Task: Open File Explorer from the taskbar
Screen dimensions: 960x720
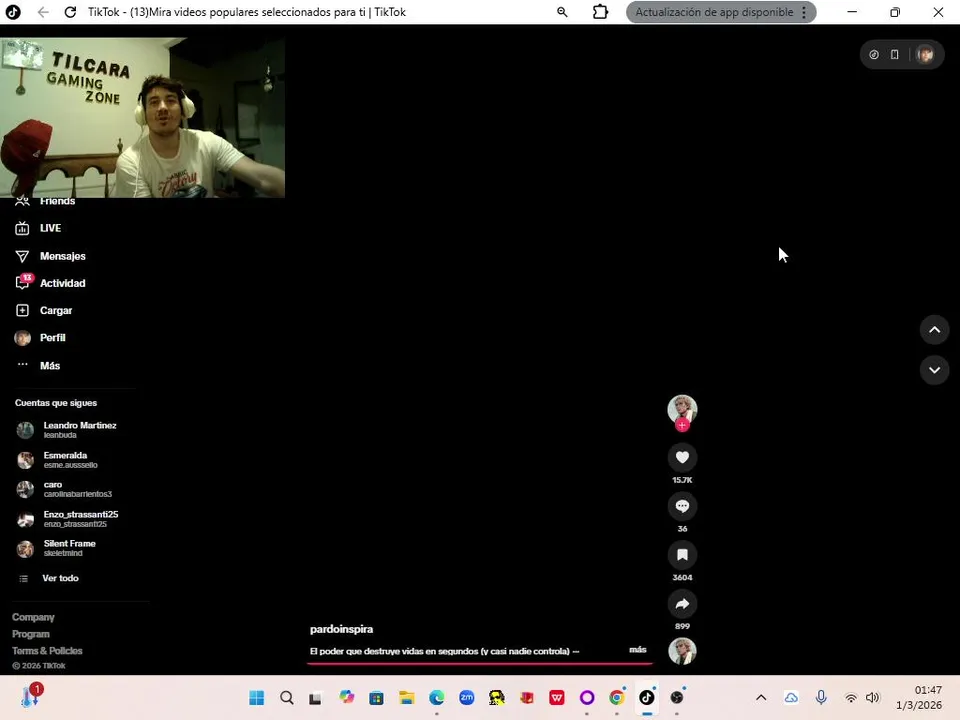Action: 407,697
